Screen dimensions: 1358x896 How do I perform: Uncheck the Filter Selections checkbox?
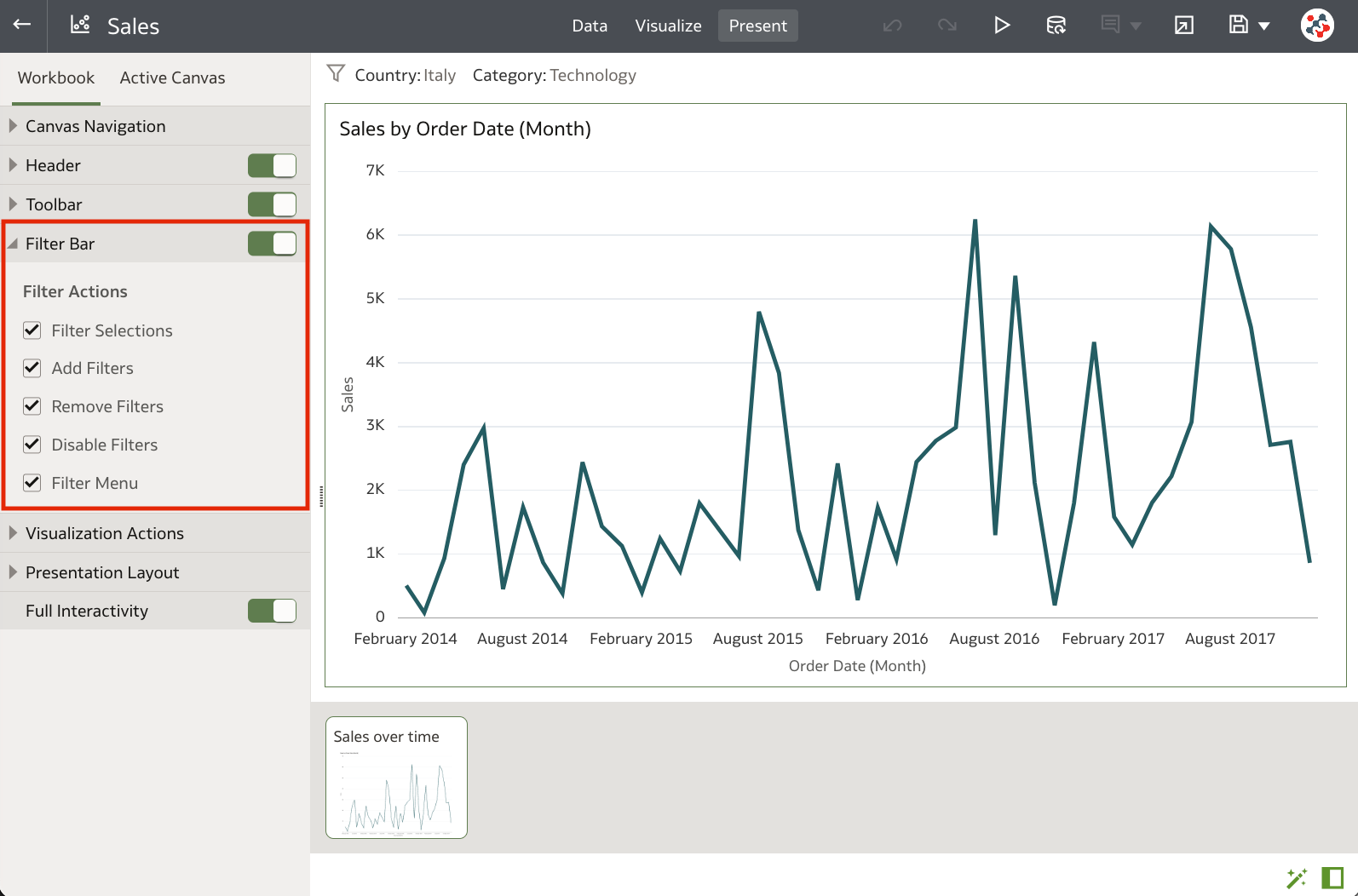pyautogui.click(x=32, y=330)
